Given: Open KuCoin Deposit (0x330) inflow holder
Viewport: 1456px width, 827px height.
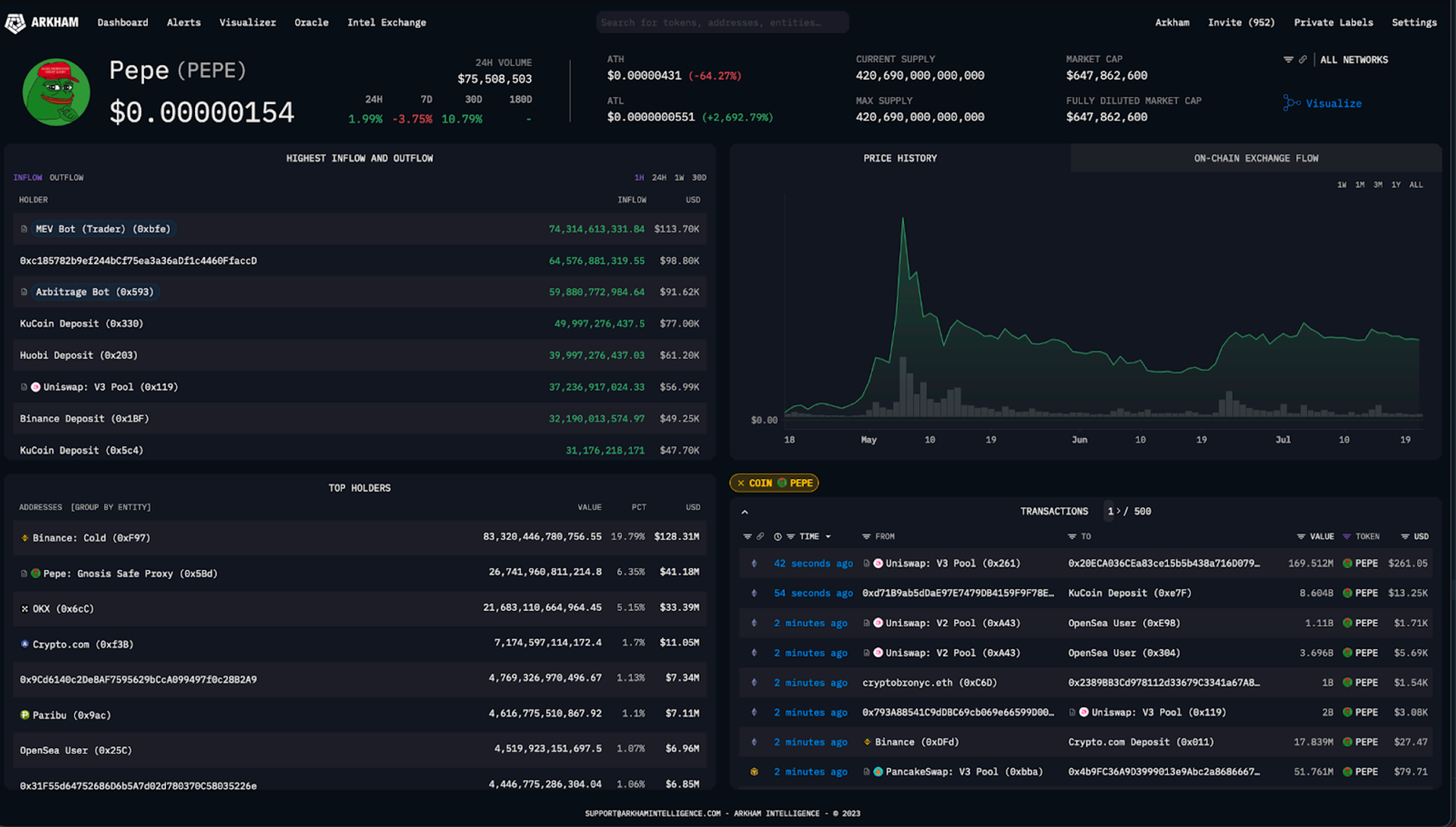Looking at the screenshot, I should pyautogui.click(x=82, y=324).
